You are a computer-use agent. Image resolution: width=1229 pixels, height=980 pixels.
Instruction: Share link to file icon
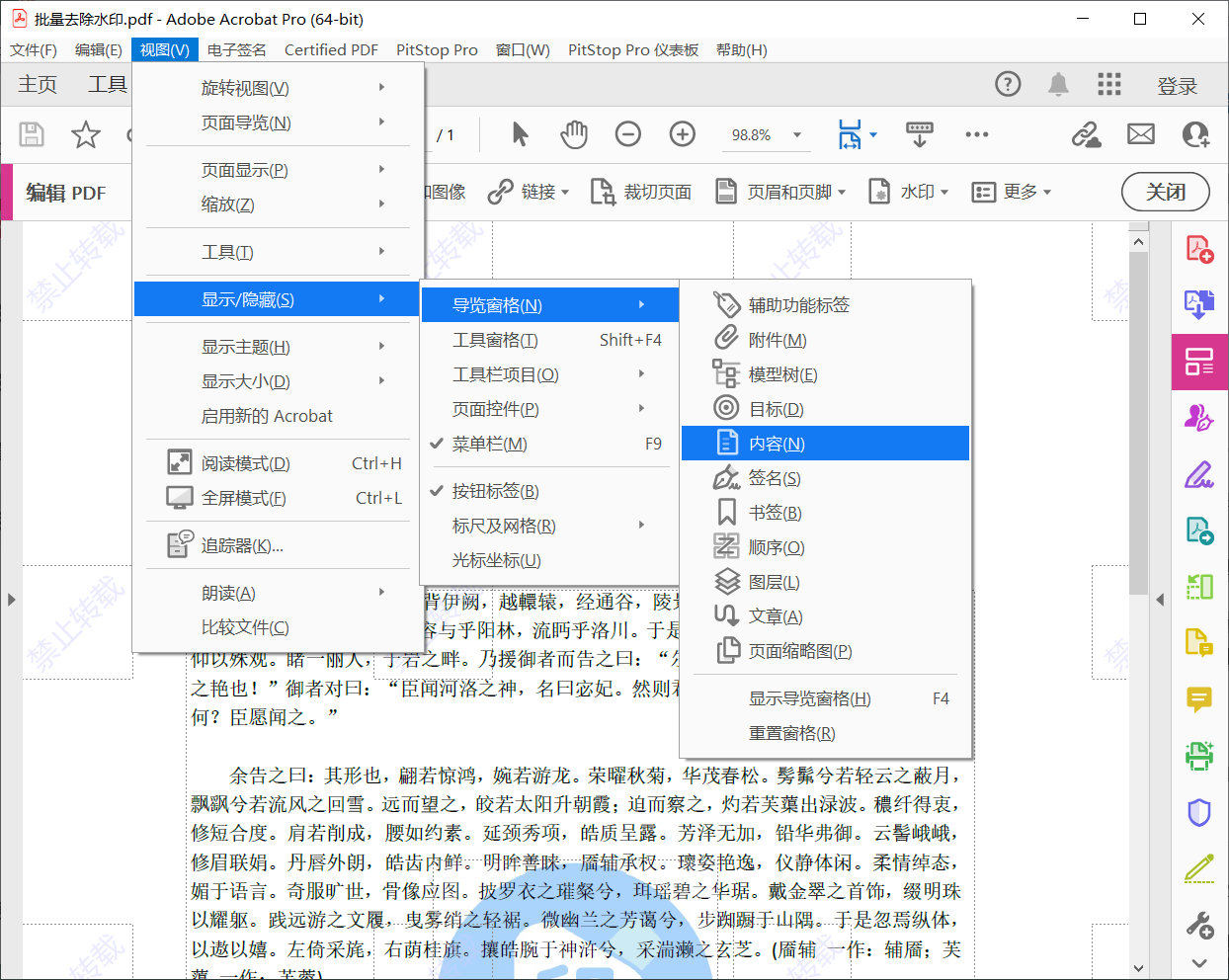click(x=1087, y=134)
